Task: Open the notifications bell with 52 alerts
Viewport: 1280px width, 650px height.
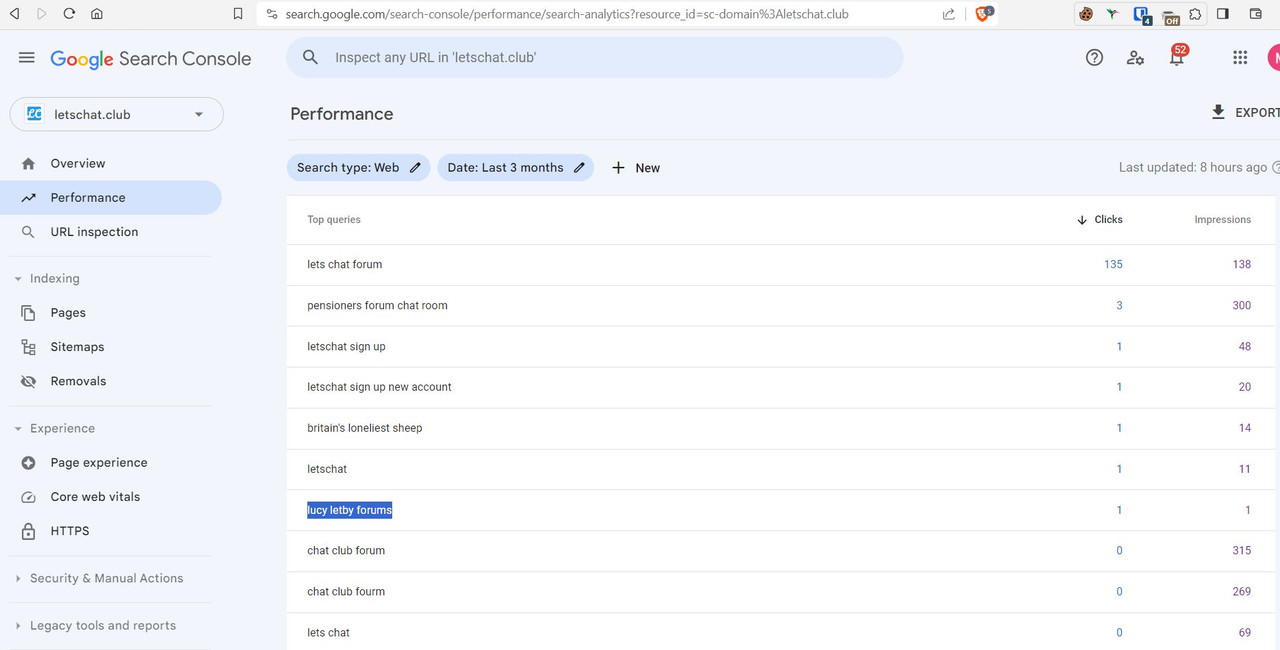Action: pyautogui.click(x=1177, y=56)
